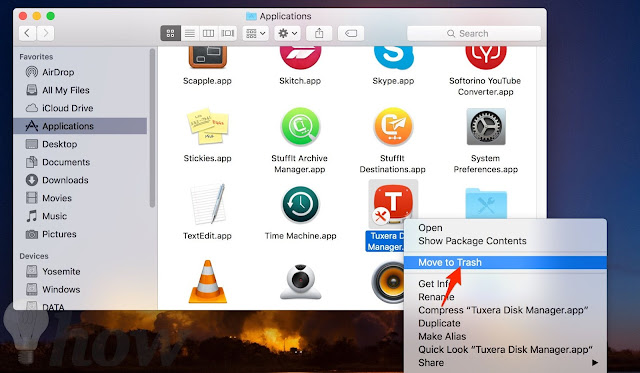Select the Windows drive under Devices
Image resolution: width=640 pixels, height=373 pixels.
pos(80,289)
